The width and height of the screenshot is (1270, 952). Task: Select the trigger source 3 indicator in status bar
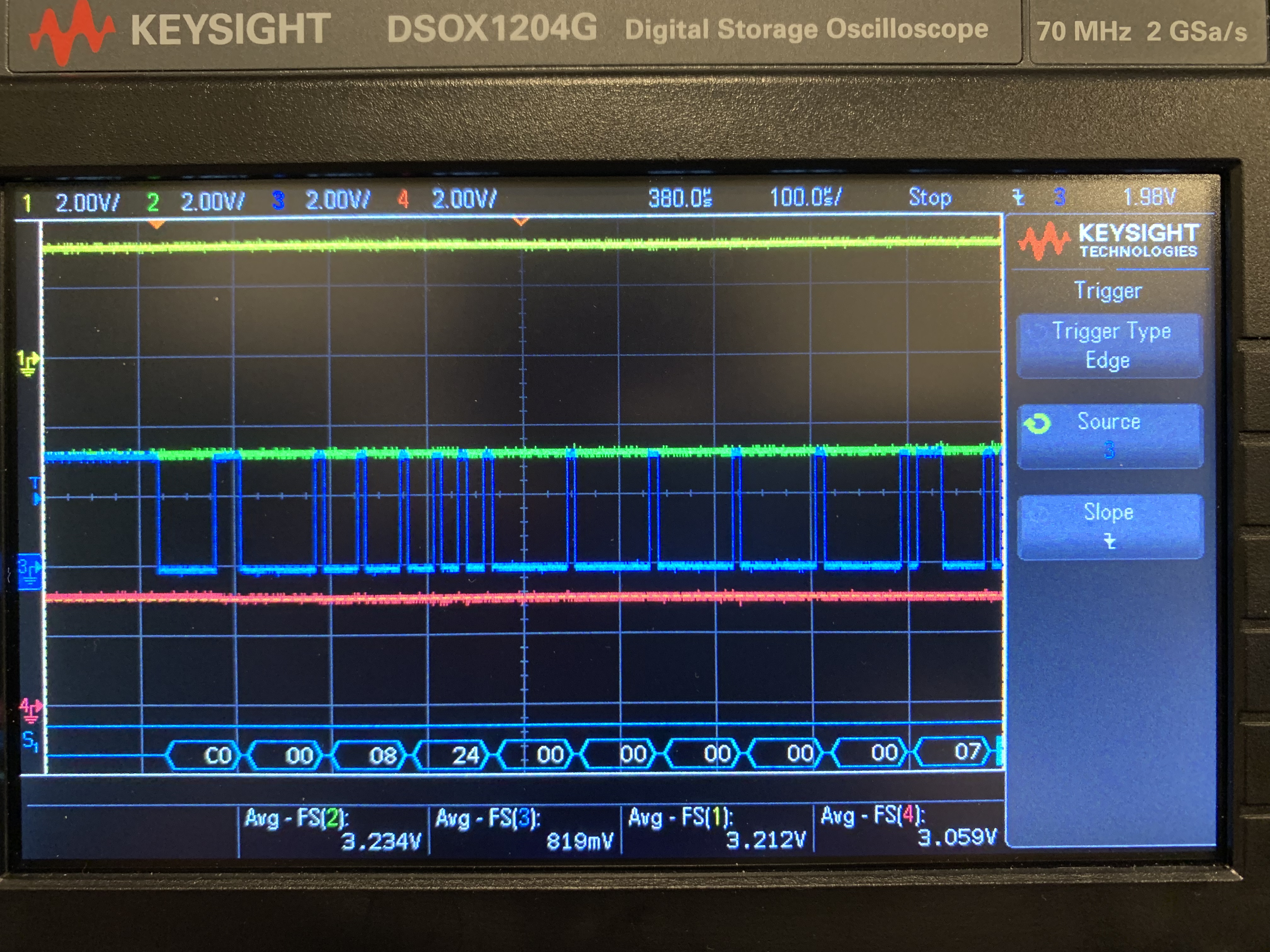pyautogui.click(x=1059, y=197)
